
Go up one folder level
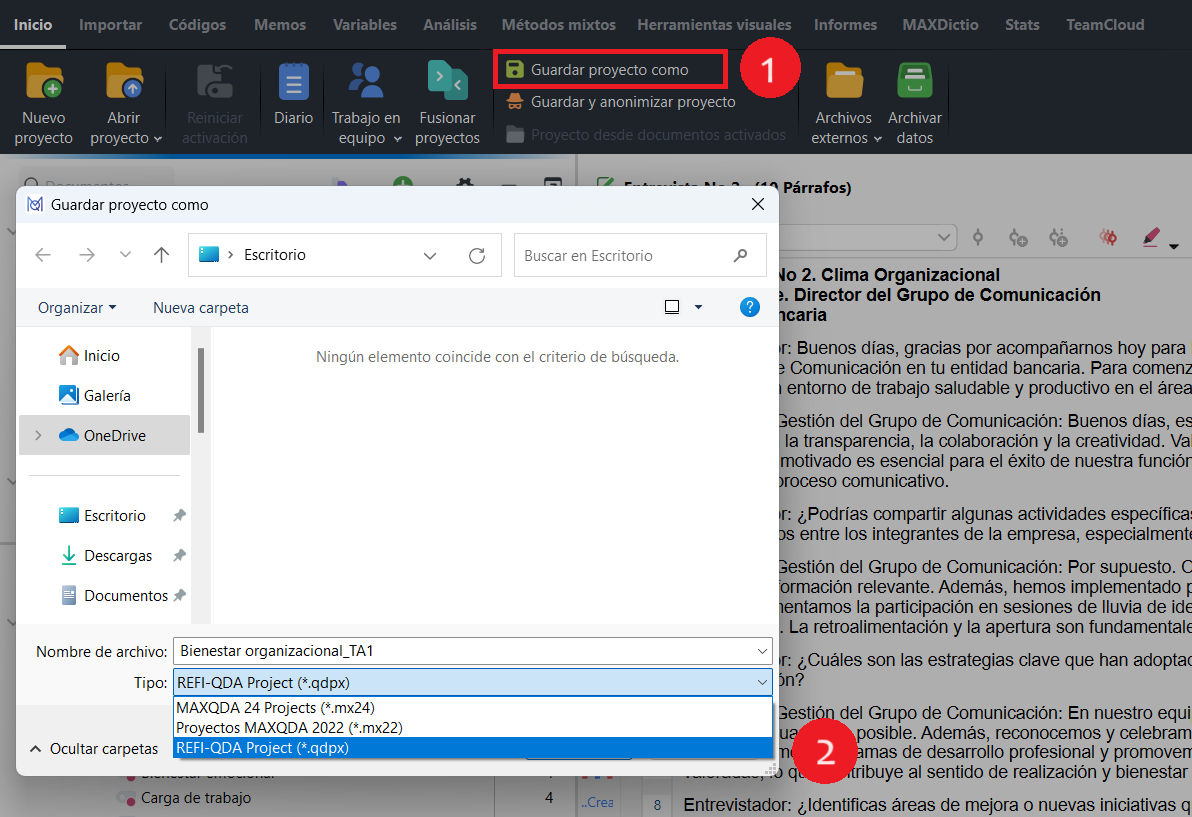[161, 255]
